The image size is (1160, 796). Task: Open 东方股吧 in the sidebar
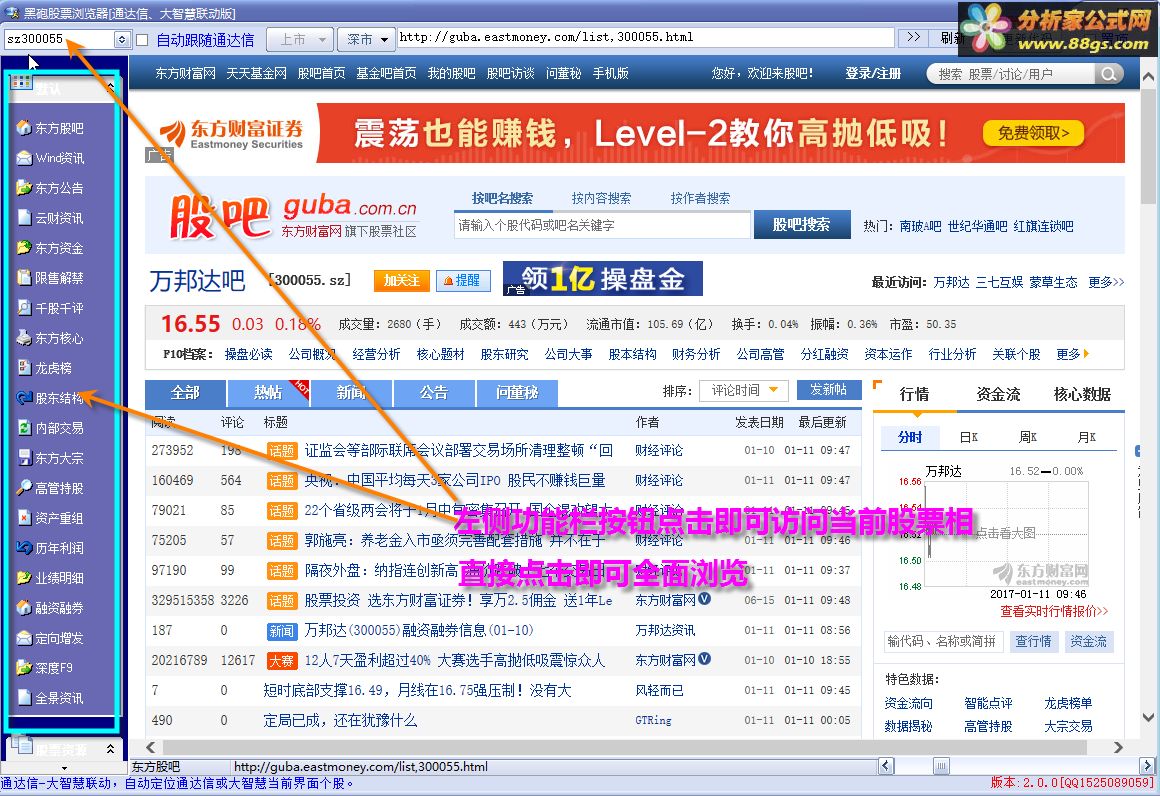(50, 128)
